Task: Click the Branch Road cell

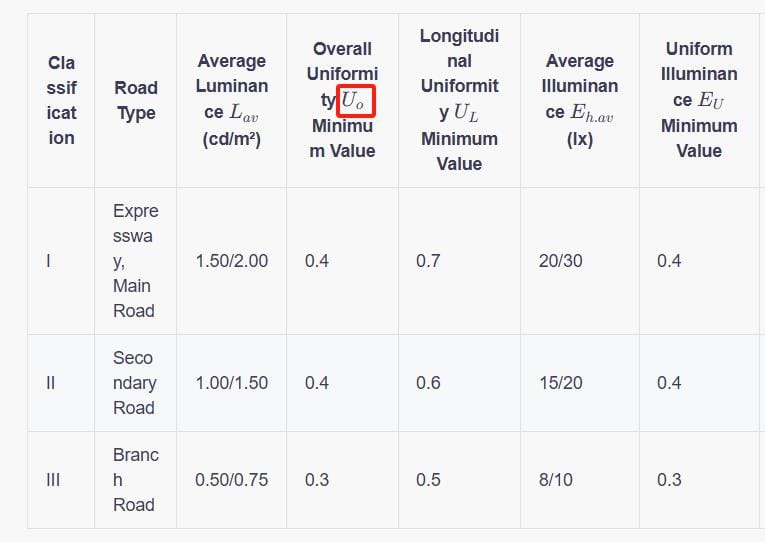Action: click(135, 480)
